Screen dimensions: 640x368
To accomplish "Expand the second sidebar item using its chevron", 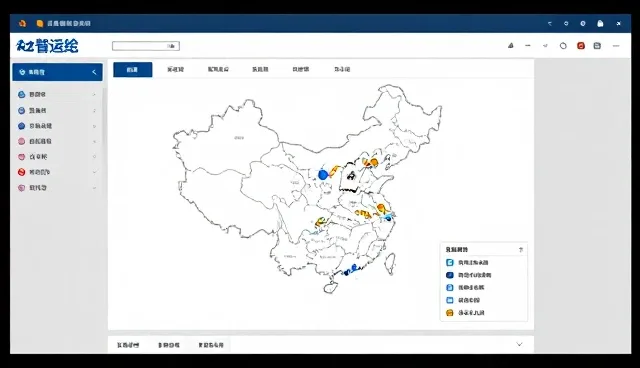I will (94, 111).
